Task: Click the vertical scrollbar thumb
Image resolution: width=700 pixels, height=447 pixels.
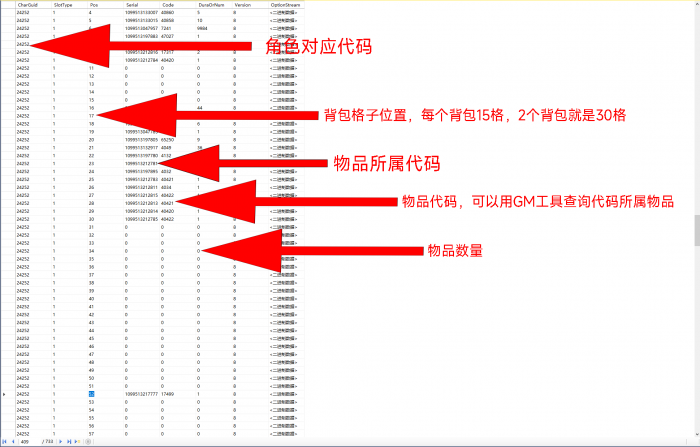Action: pyautogui.click(x=696, y=230)
